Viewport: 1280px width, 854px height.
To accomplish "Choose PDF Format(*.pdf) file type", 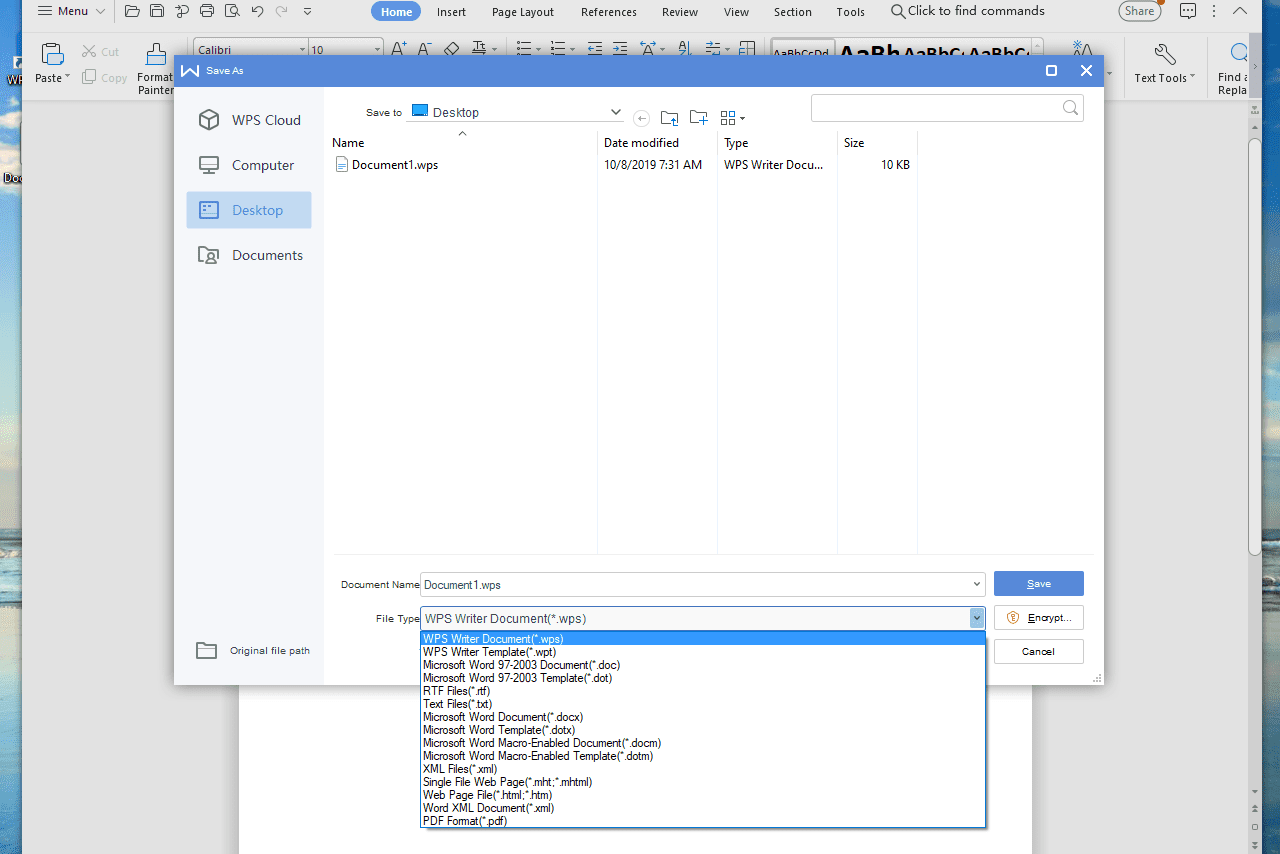I will point(703,821).
